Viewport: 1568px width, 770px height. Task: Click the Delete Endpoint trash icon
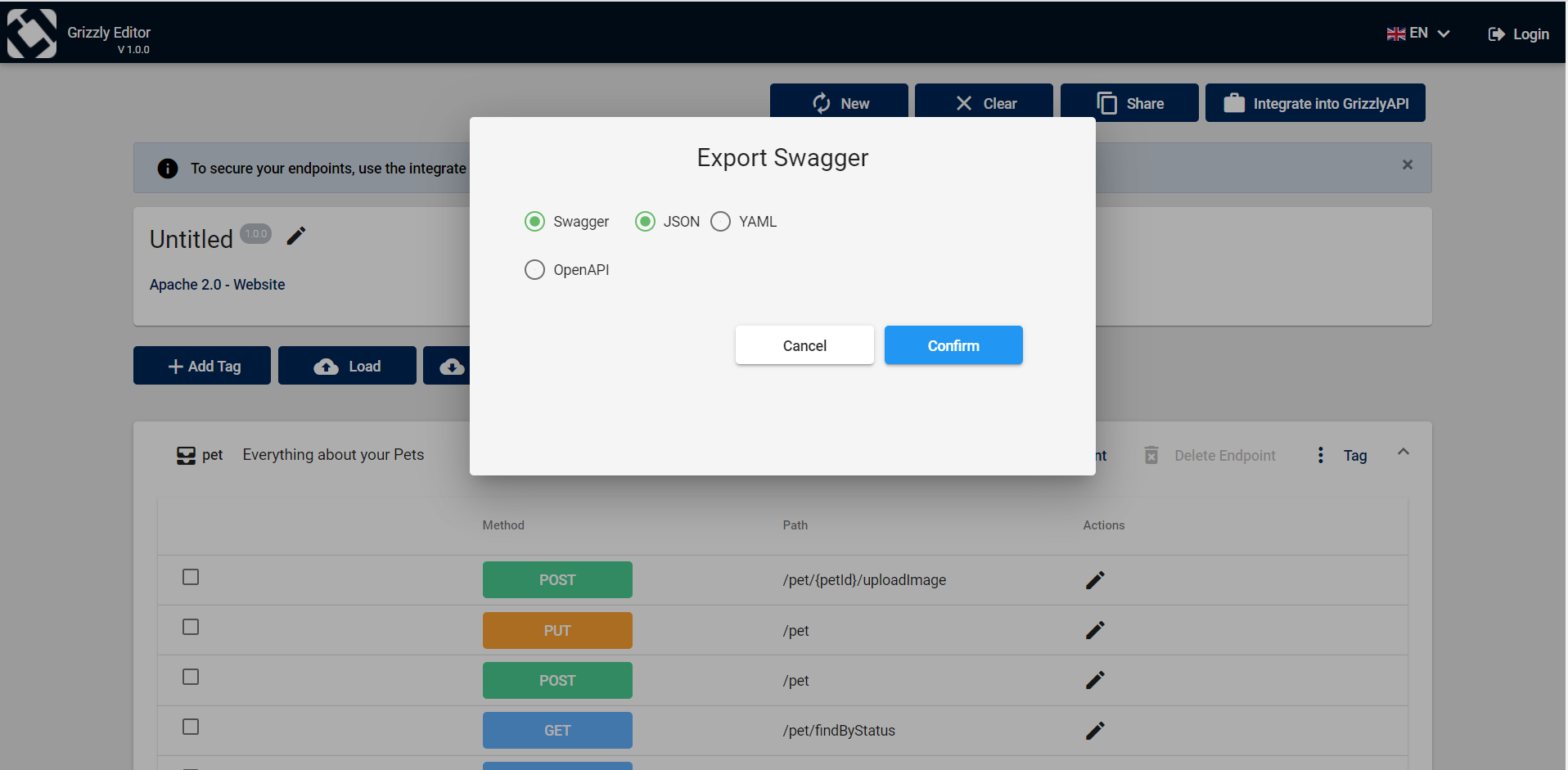click(1151, 456)
